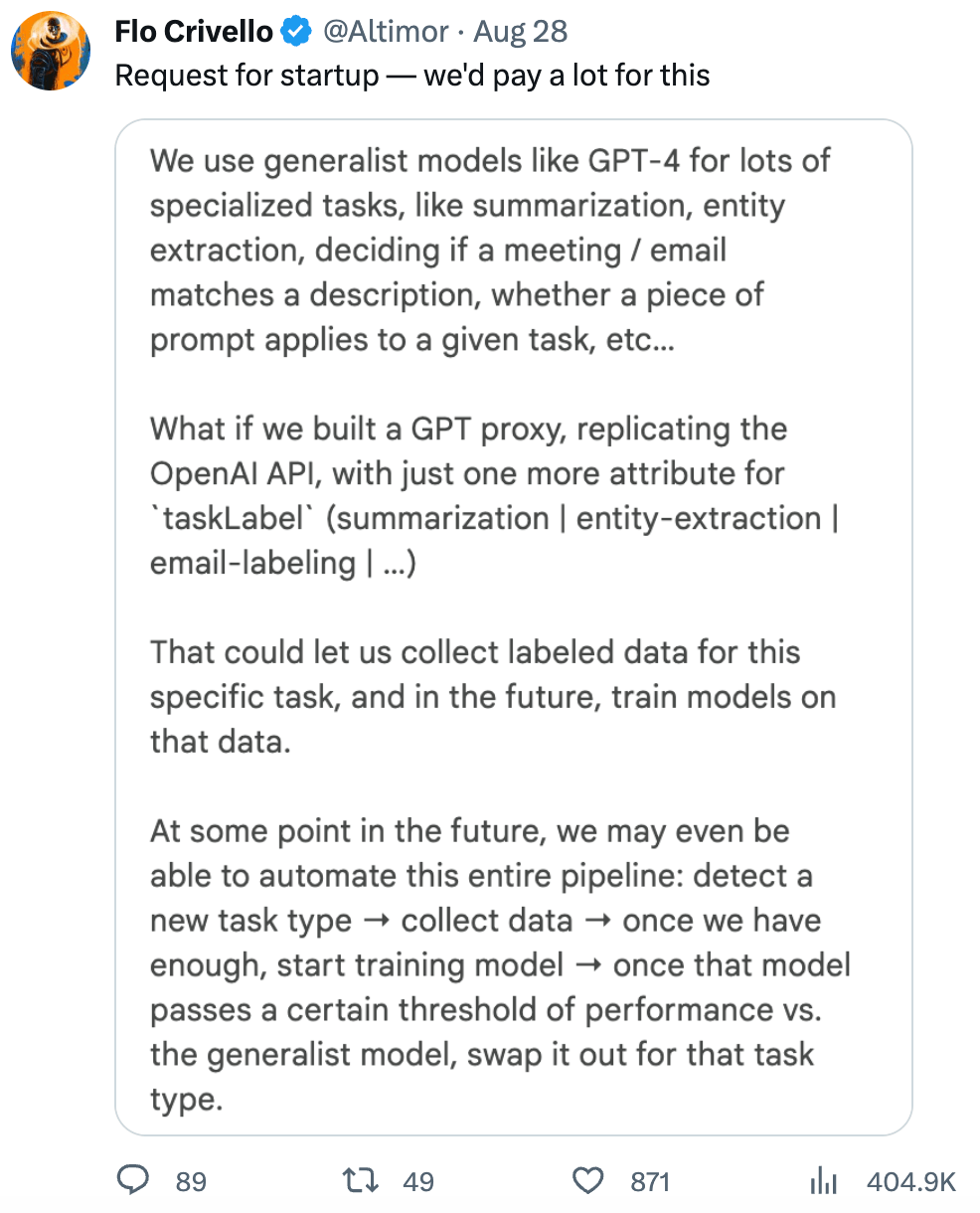Click the repost arrows icon

point(358,1180)
